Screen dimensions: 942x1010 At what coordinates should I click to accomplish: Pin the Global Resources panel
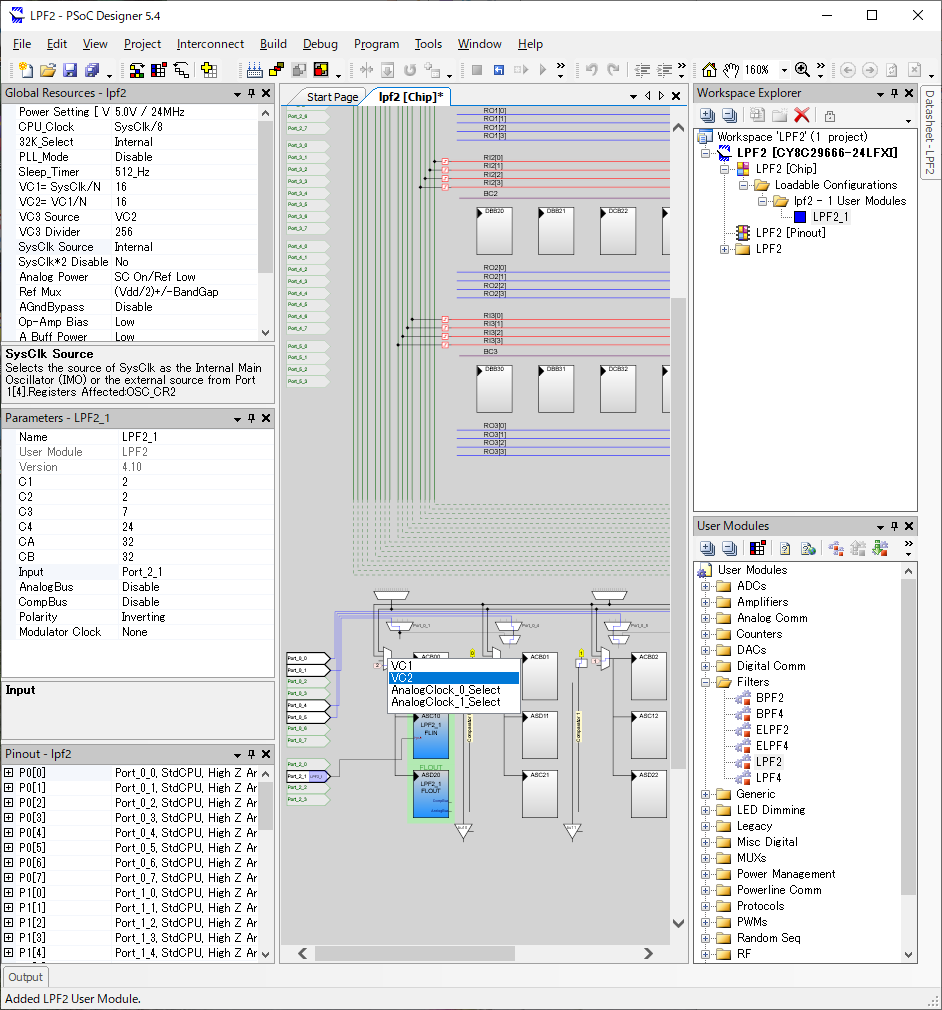[x=251, y=93]
